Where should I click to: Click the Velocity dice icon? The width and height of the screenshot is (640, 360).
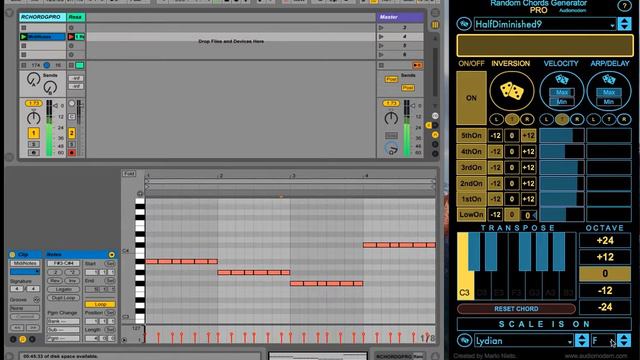562,80
